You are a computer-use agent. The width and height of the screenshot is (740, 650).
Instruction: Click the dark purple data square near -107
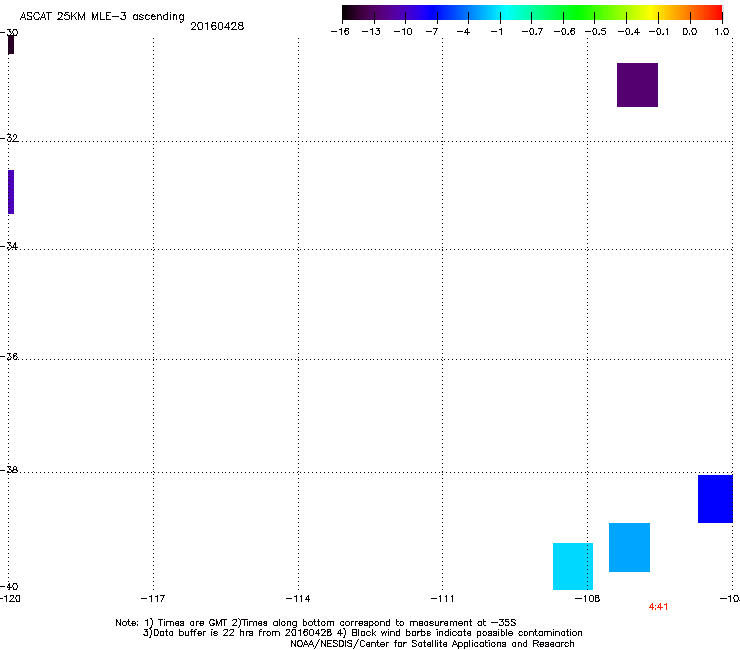[x=637, y=85]
